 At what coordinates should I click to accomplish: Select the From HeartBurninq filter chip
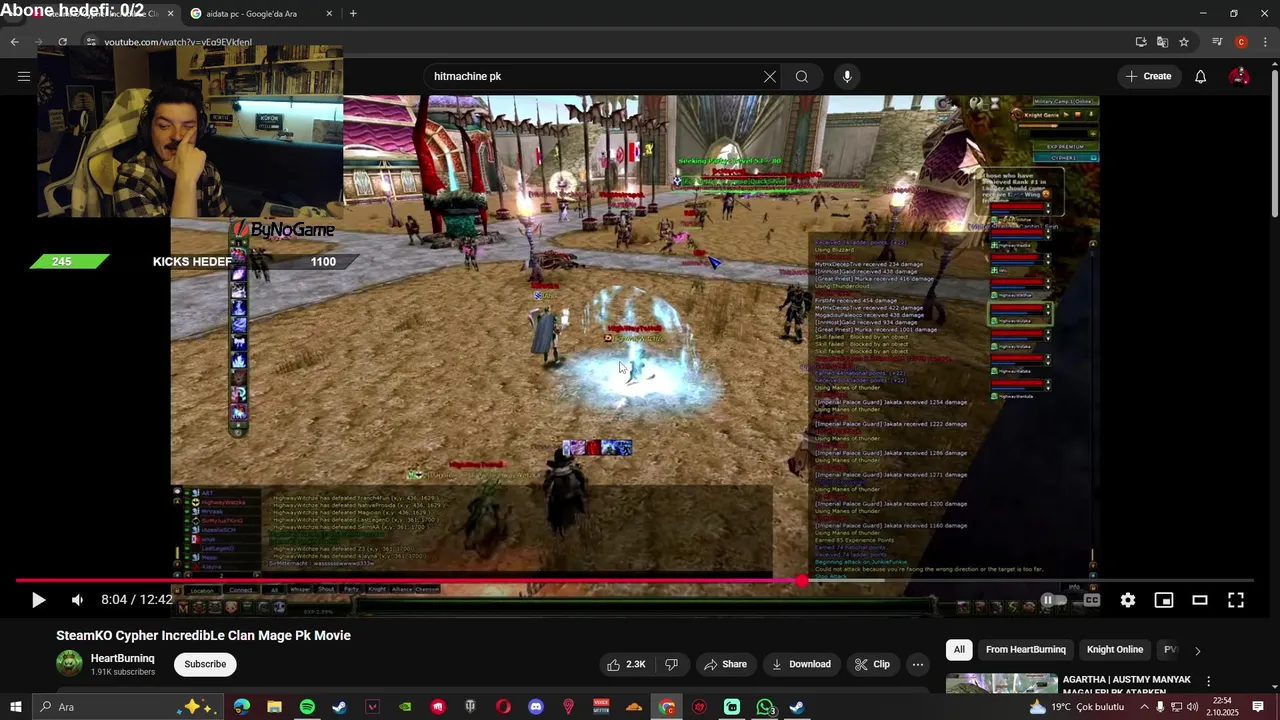[x=1026, y=650]
